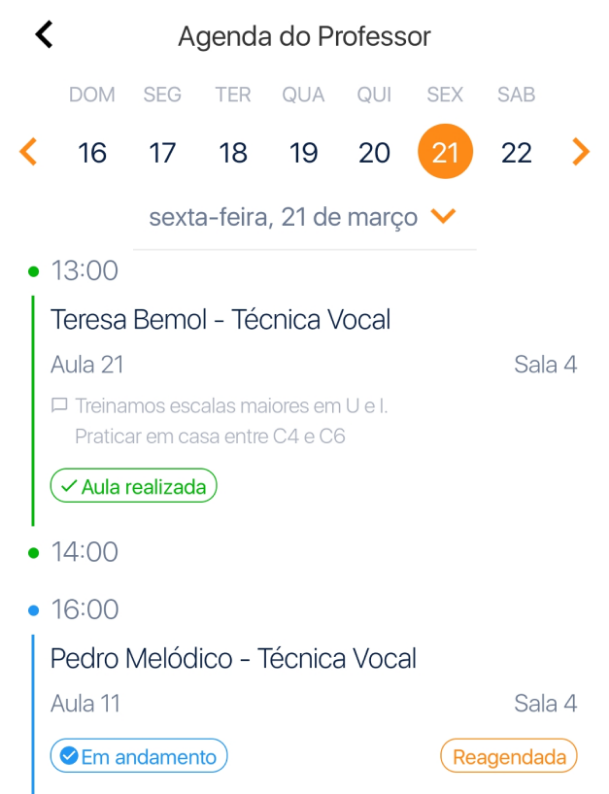
Task: Select Wednesday the 19th
Action: pos(303,153)
